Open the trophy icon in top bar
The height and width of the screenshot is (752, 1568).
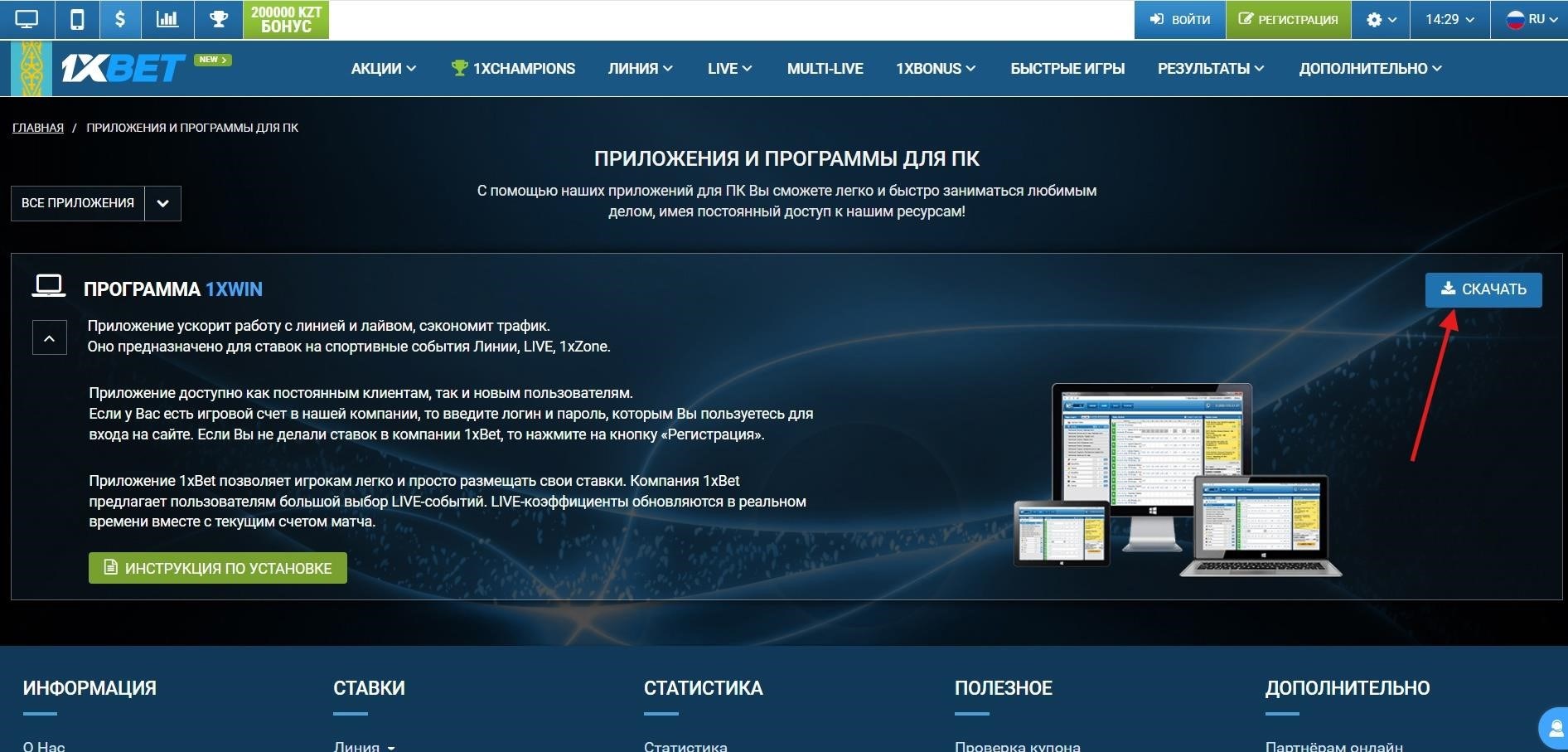[x=219, y=19]
